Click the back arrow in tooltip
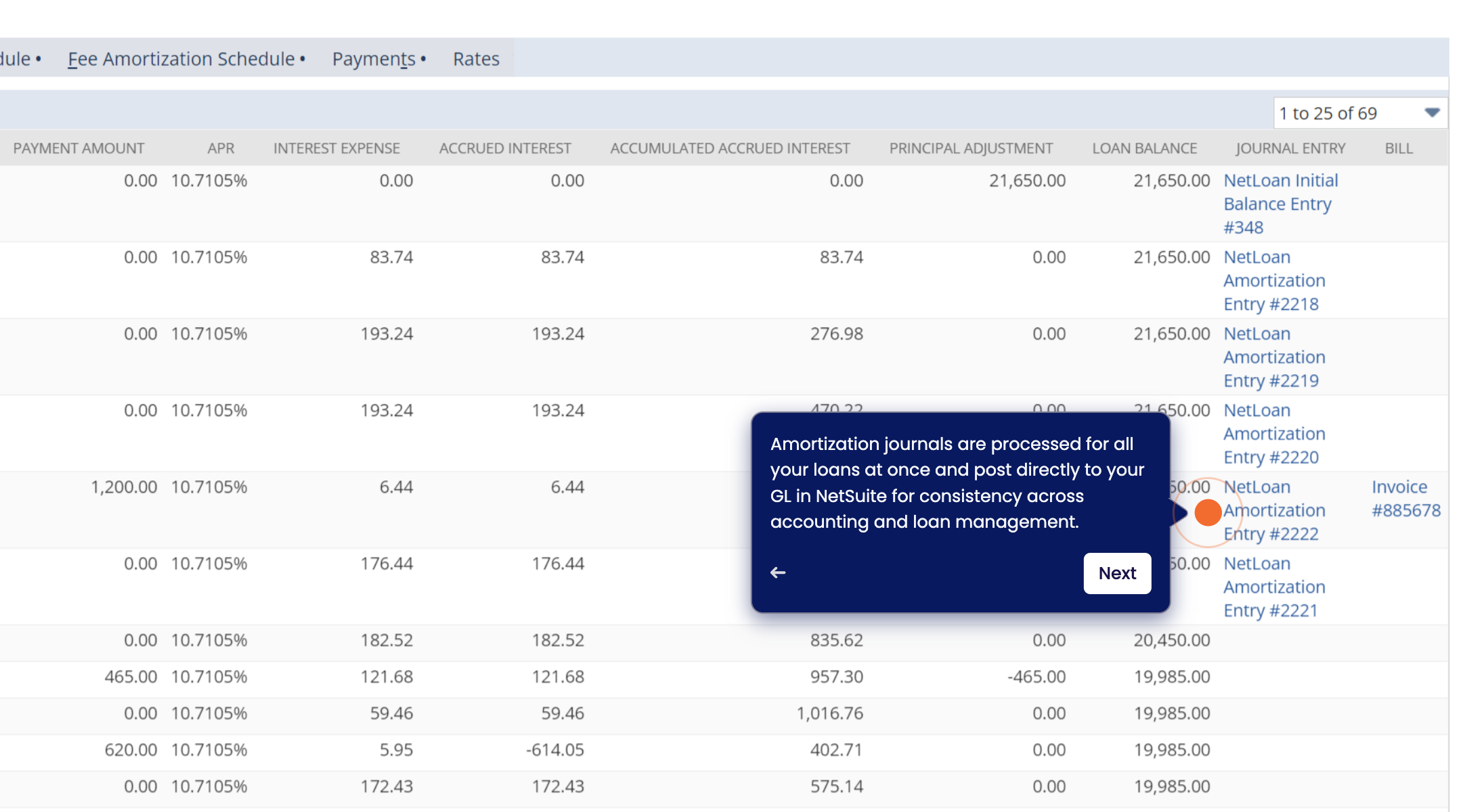 tap(778, 572)
